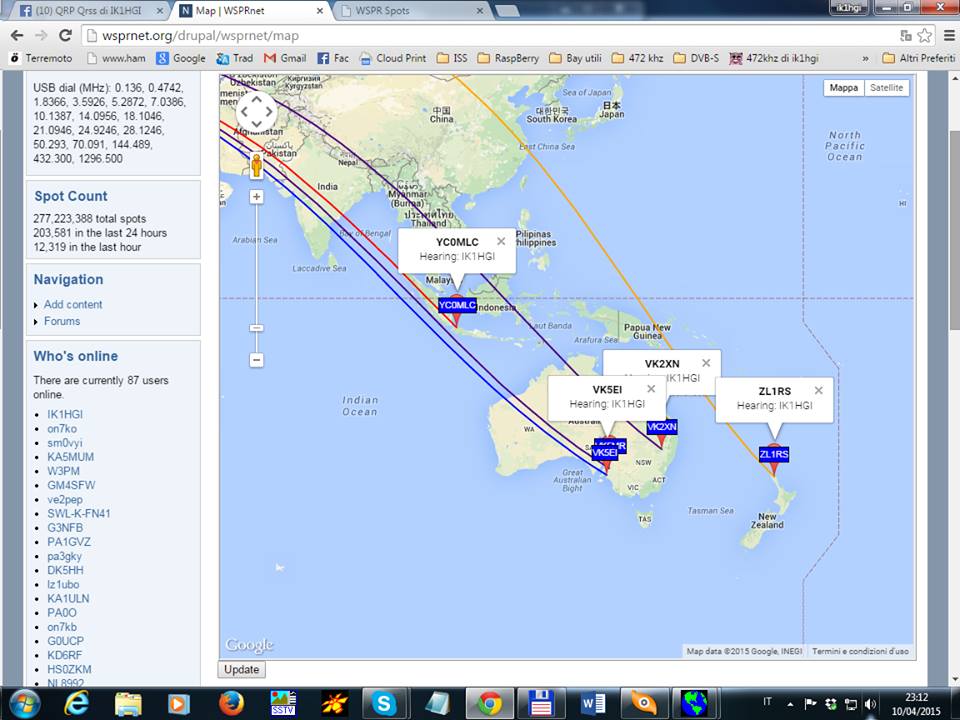
Task: Click the map zoom slider handle
Action: point(257,328)
